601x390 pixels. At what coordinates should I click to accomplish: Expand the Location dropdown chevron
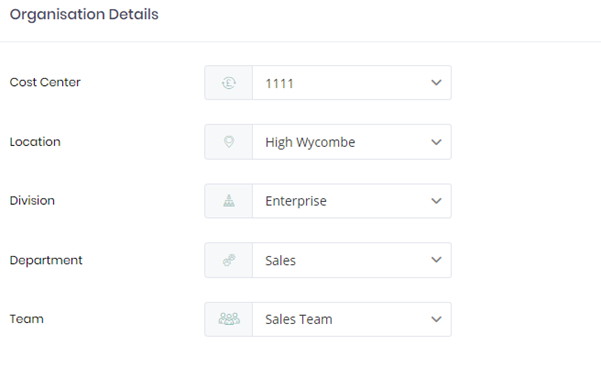(x=436, y=142)
